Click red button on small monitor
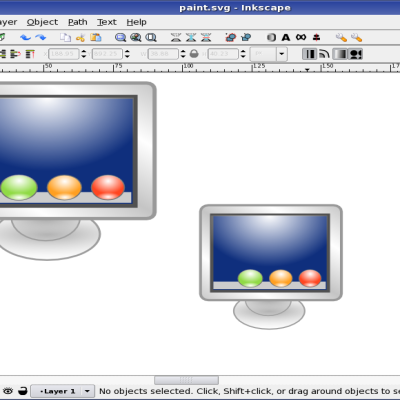 [310, 278]
